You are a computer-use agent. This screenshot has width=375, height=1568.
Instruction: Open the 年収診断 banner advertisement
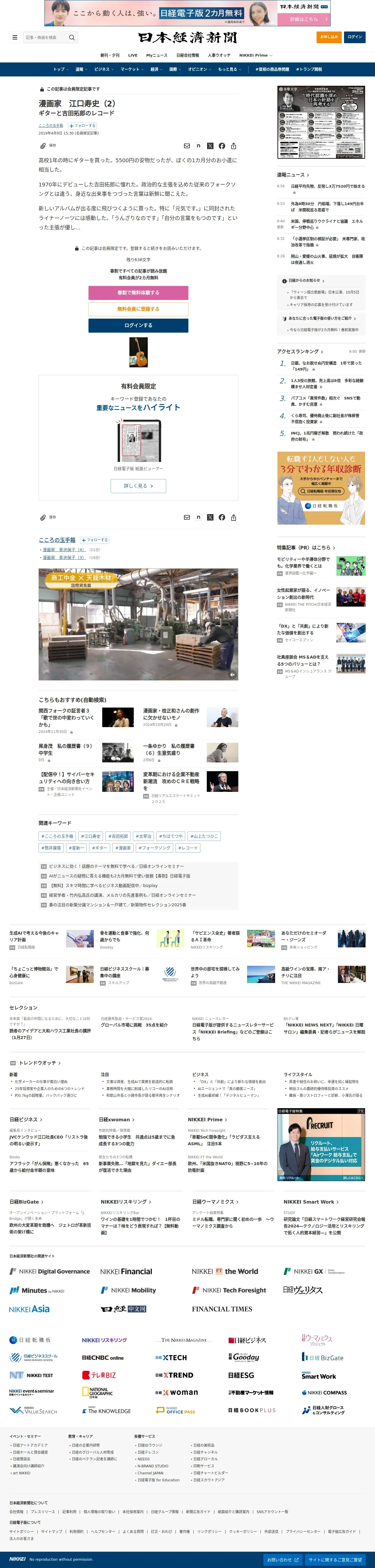tap(321, 488)
